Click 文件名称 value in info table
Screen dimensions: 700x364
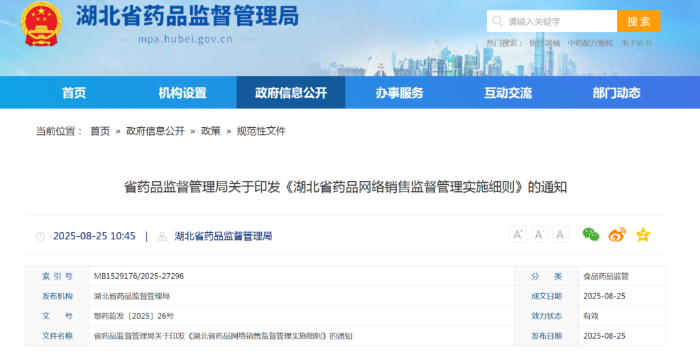223,336
